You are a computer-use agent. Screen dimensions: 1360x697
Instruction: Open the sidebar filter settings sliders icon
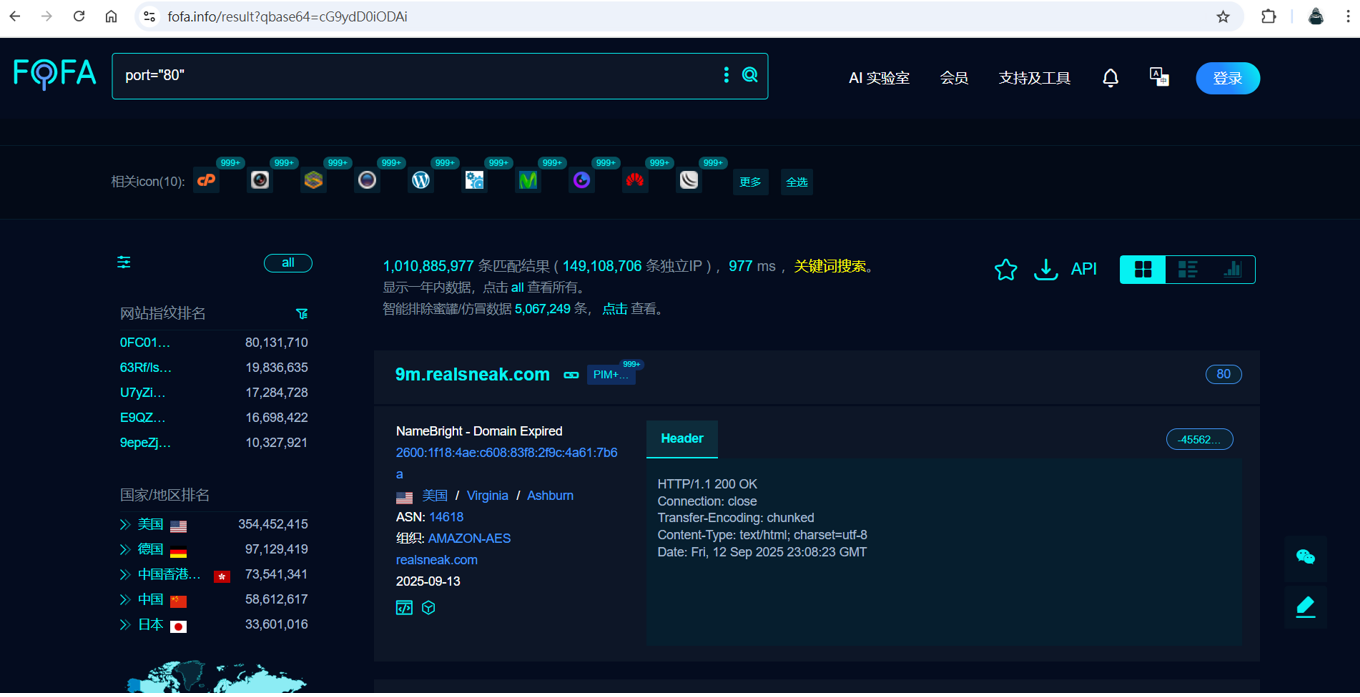124,262
